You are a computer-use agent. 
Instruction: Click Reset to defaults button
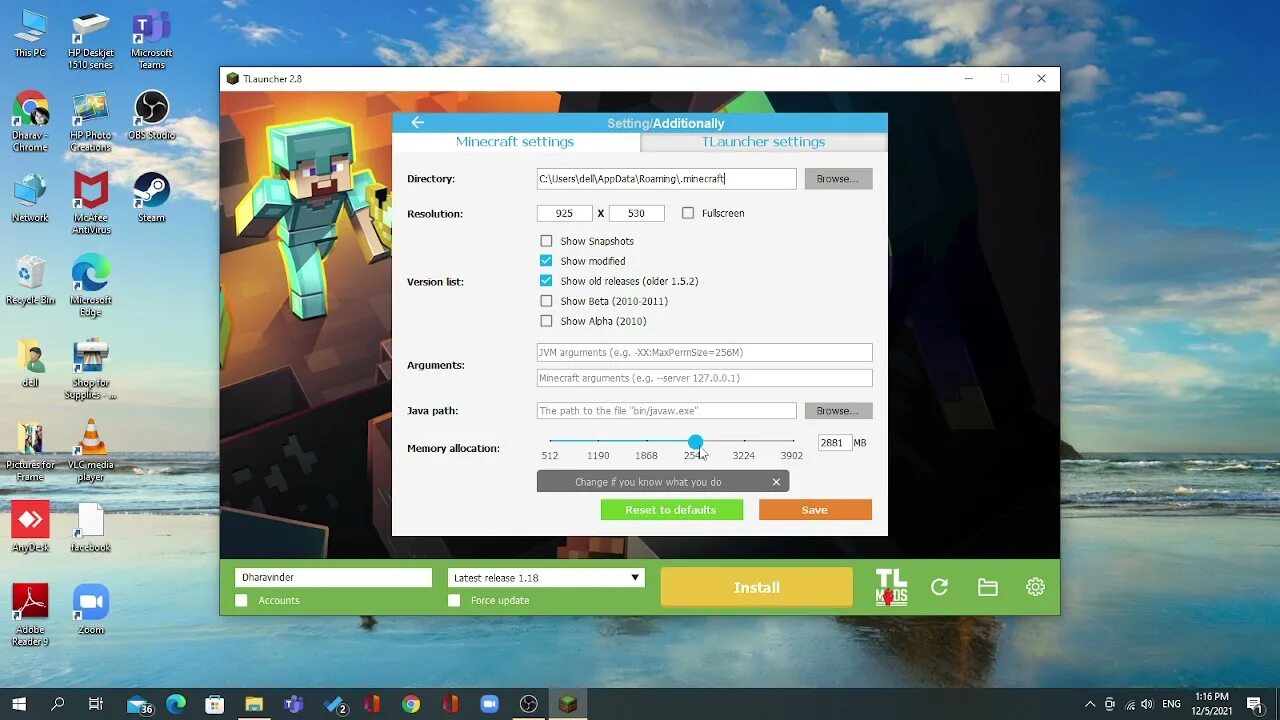coord(671,510)
